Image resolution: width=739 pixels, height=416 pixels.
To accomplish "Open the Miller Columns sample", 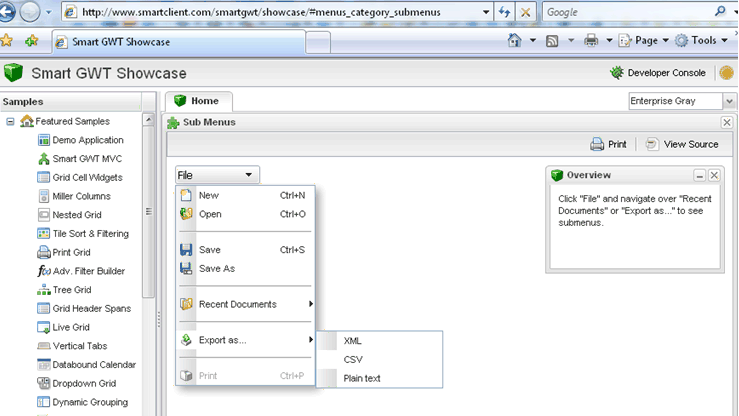I will pyautogui.click(x=81, y=196).
